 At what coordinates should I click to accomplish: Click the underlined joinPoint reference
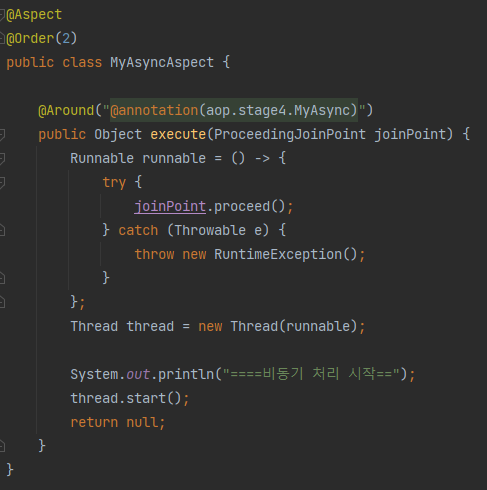[x=170, y=207]
